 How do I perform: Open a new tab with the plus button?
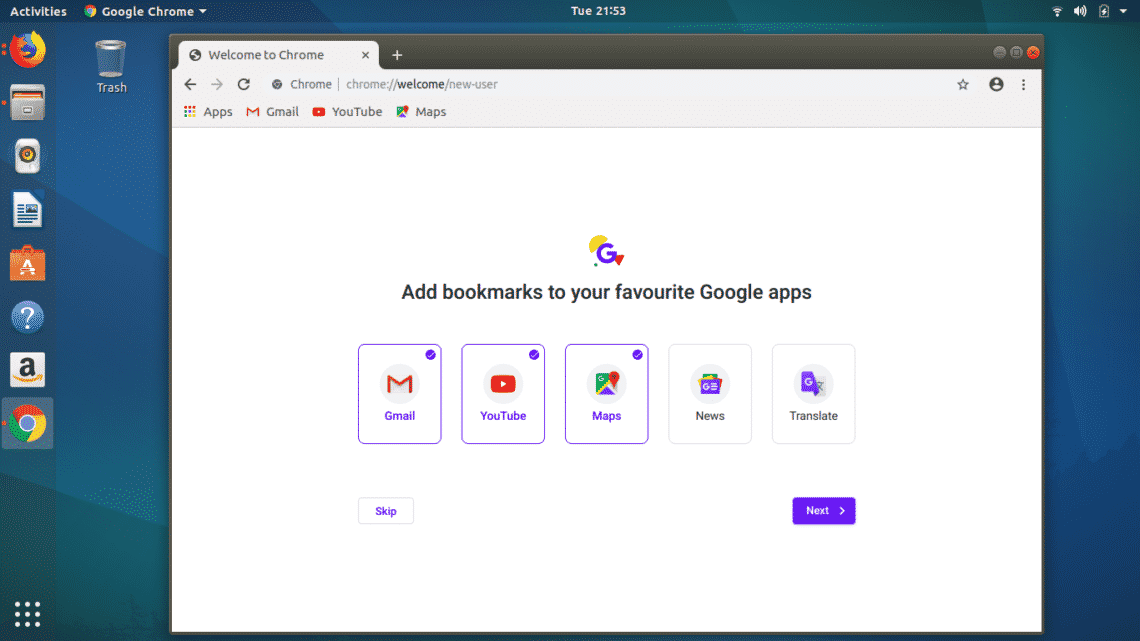click(397, 55)
